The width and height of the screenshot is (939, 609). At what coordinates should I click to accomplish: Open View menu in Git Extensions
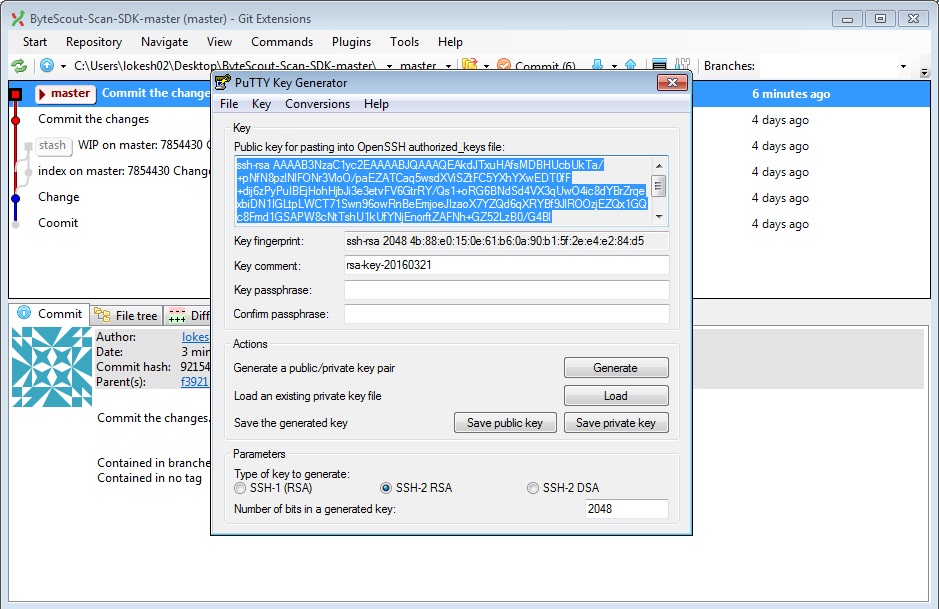[219, 42]
